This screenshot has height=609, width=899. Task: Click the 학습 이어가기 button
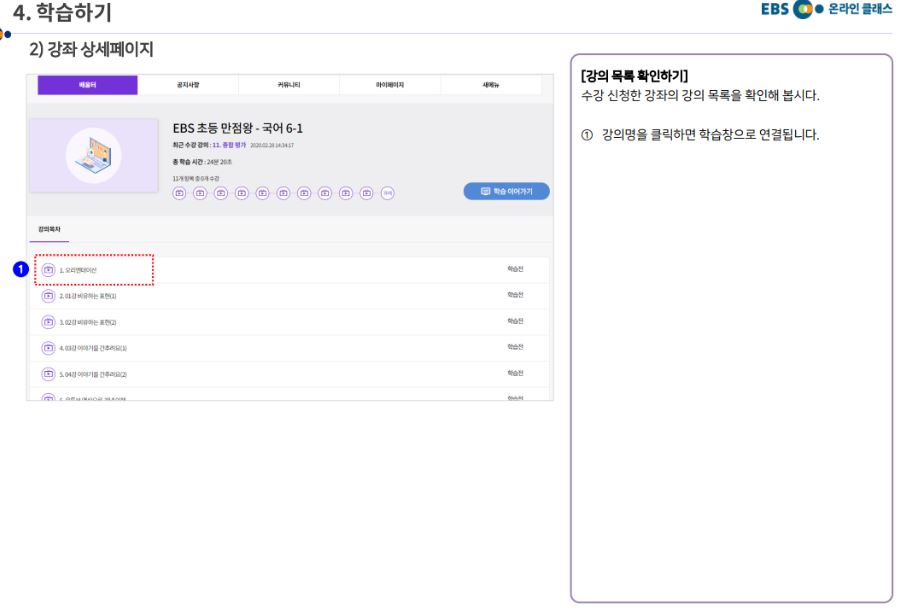506,192
